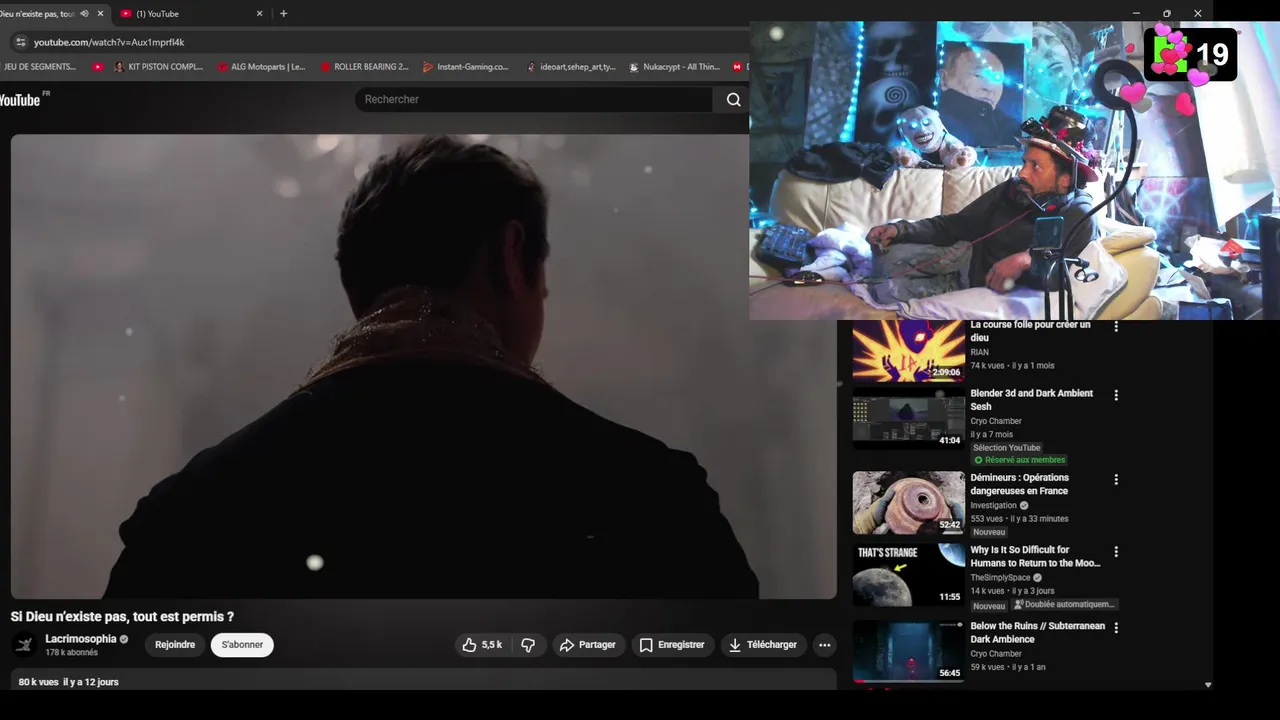Click the Partager share button
This screenshot has width=1280, height=720.
pos(588,645)
